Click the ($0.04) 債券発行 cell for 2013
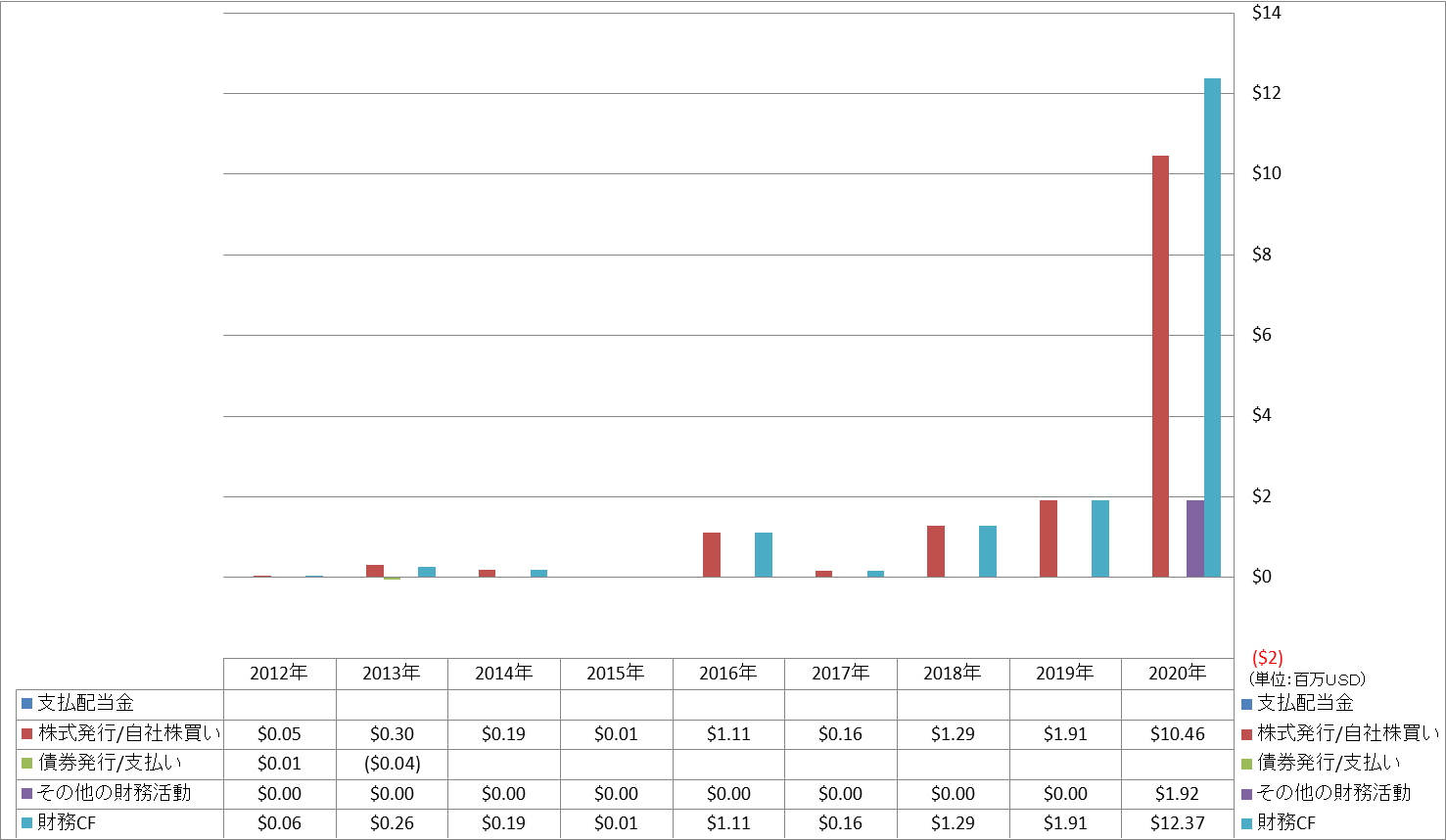This screenshot has width=1446, height=840. (x=392, y=764)
